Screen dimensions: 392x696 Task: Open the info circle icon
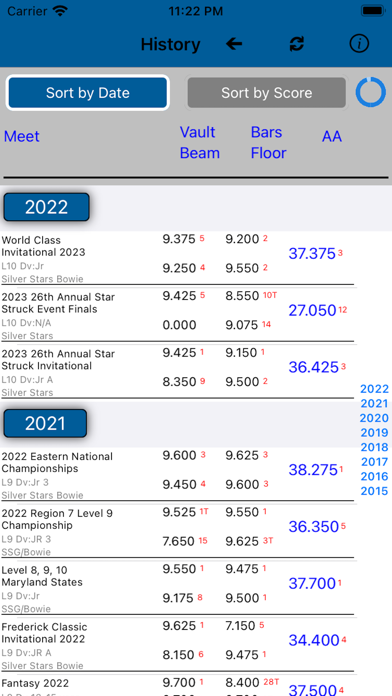coord(359,44)
